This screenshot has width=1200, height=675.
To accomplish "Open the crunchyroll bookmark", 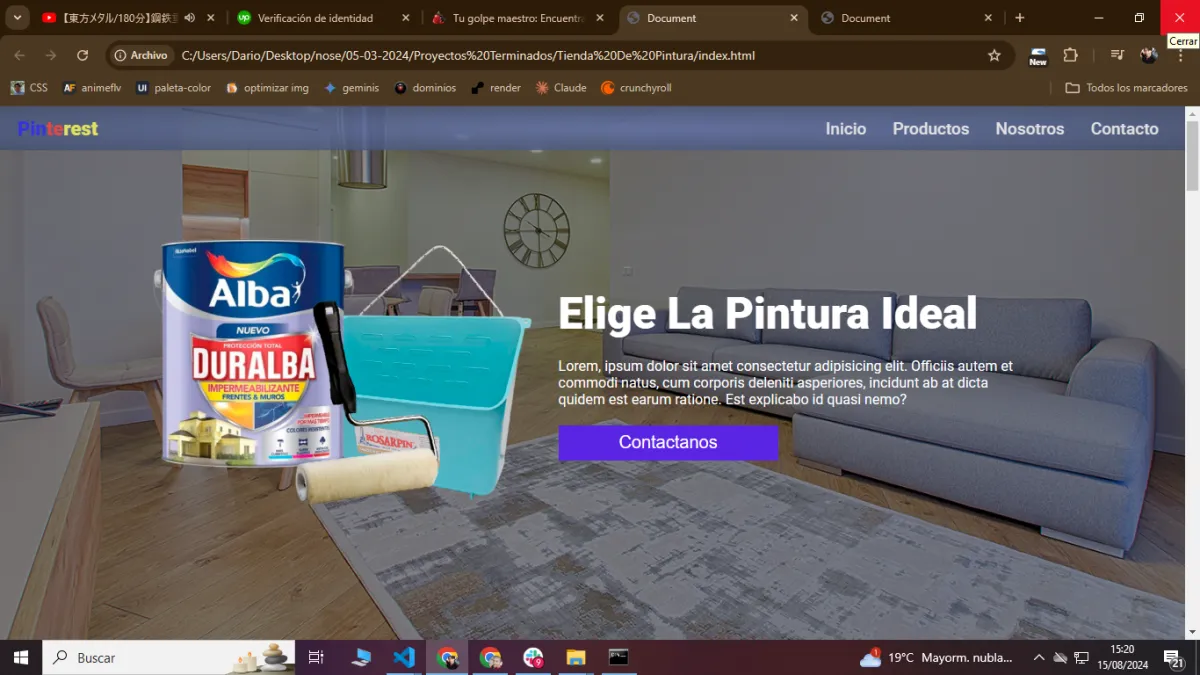I will coord(636,88).
